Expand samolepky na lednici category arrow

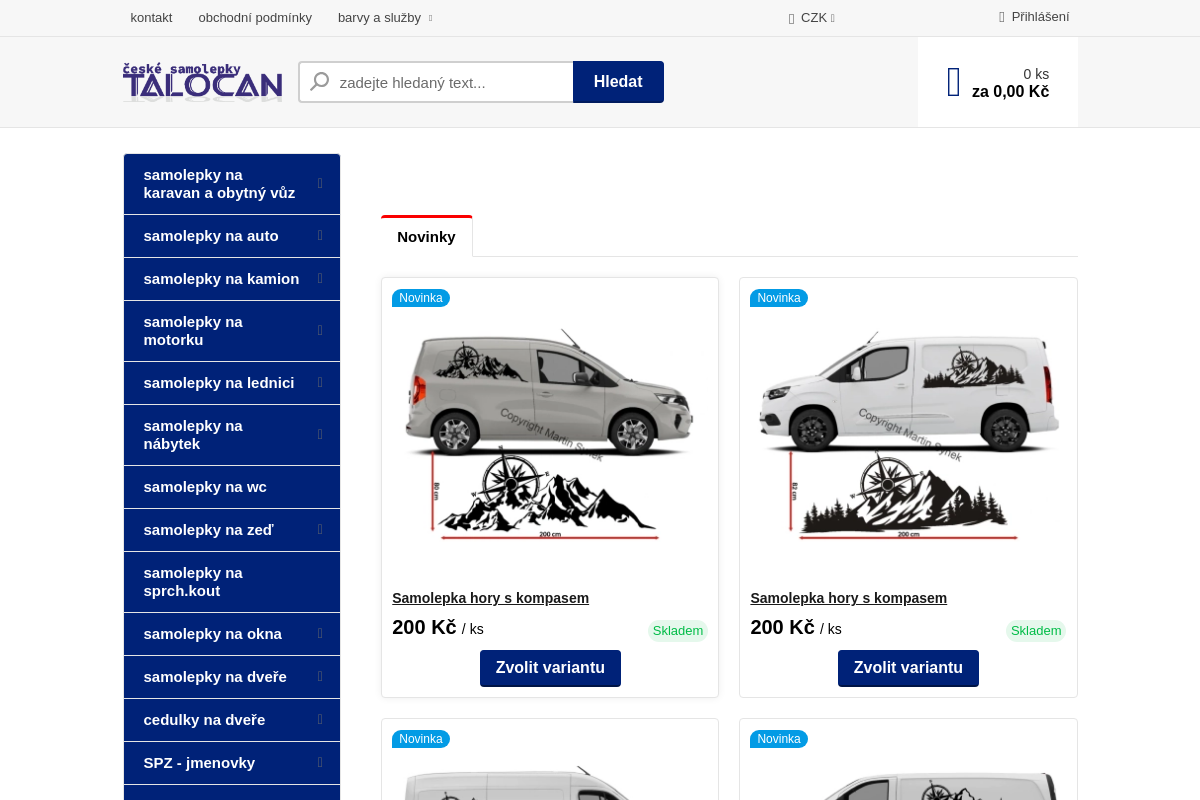click(x=320, y=383)
